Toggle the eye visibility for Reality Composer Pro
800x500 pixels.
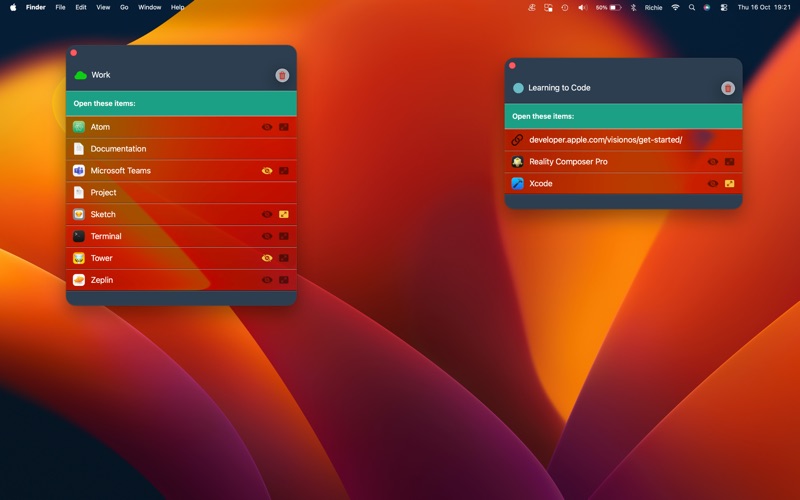click(x=713, y=162)
